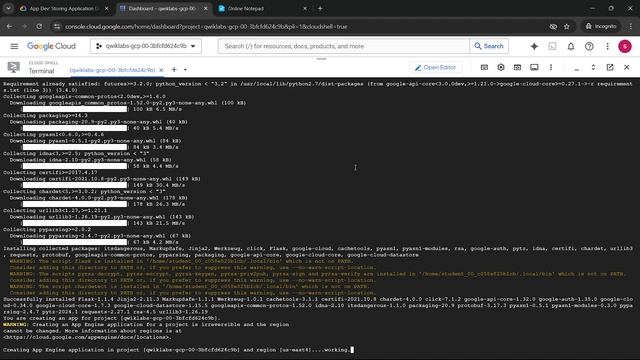Close the qwiklabs Cloud Shell session tab
The width and height of the screenshot is (640, 360).
tap(161, 70)
